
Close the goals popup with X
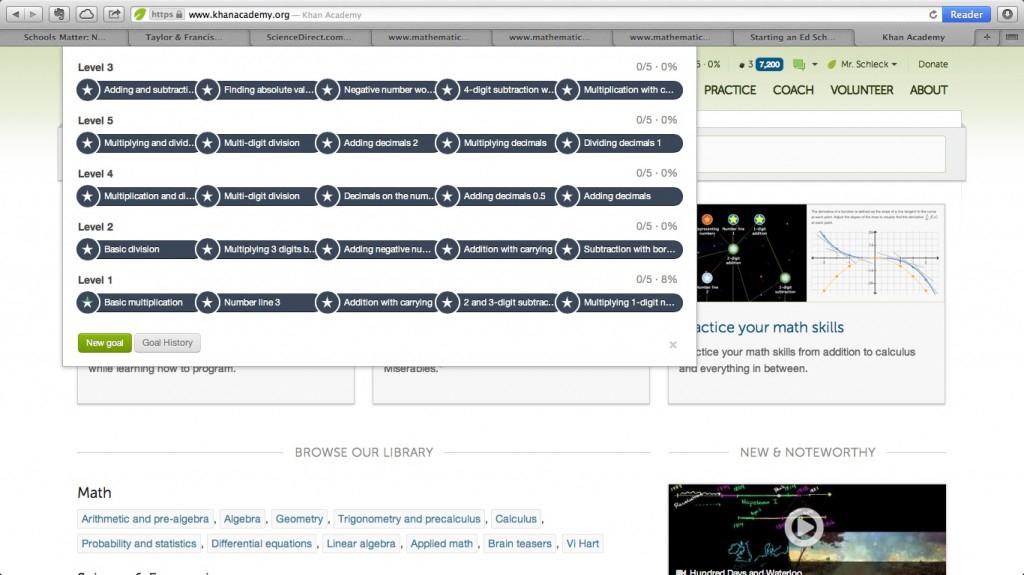click(673, 344)
